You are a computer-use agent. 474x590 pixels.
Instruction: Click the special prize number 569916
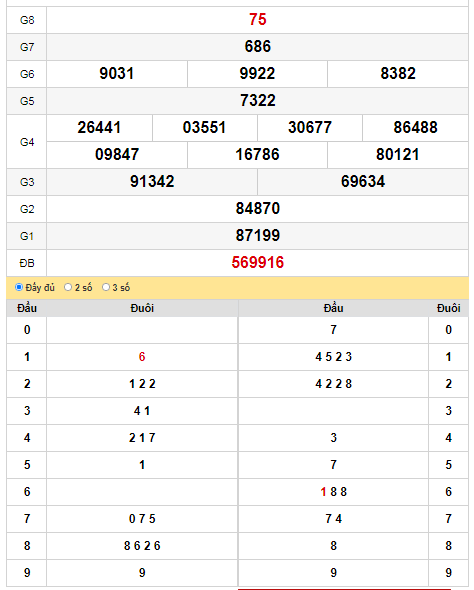coord(257,263)
